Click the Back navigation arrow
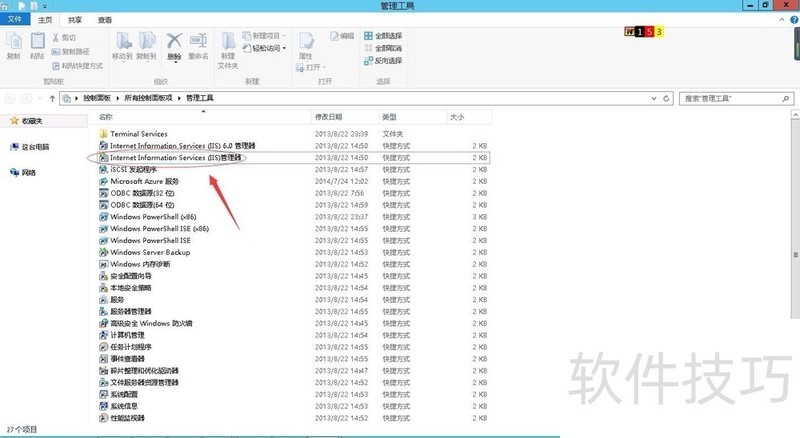 pos(10,99)
